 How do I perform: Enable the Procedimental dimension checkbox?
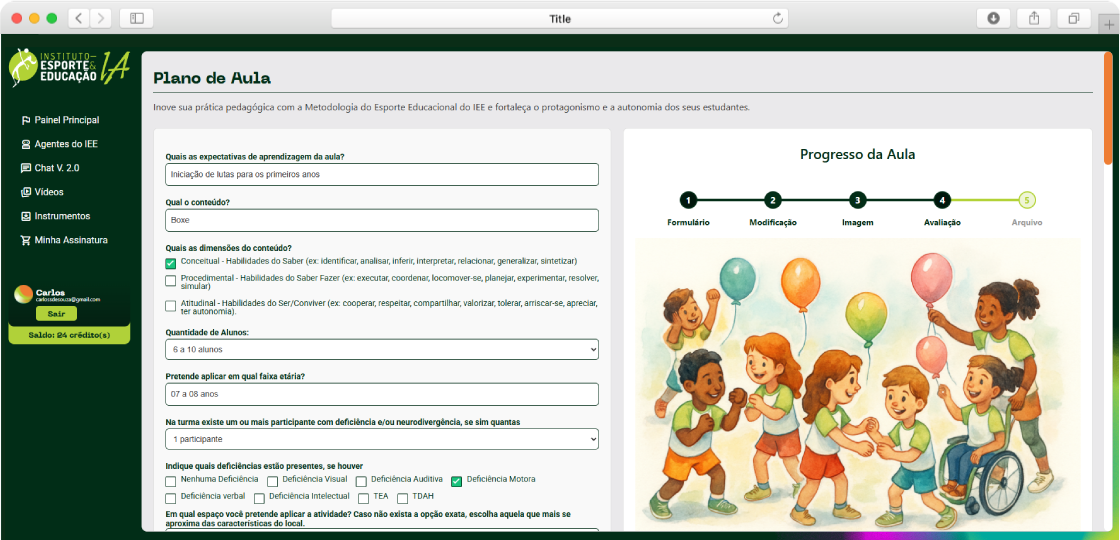(171, 281)
